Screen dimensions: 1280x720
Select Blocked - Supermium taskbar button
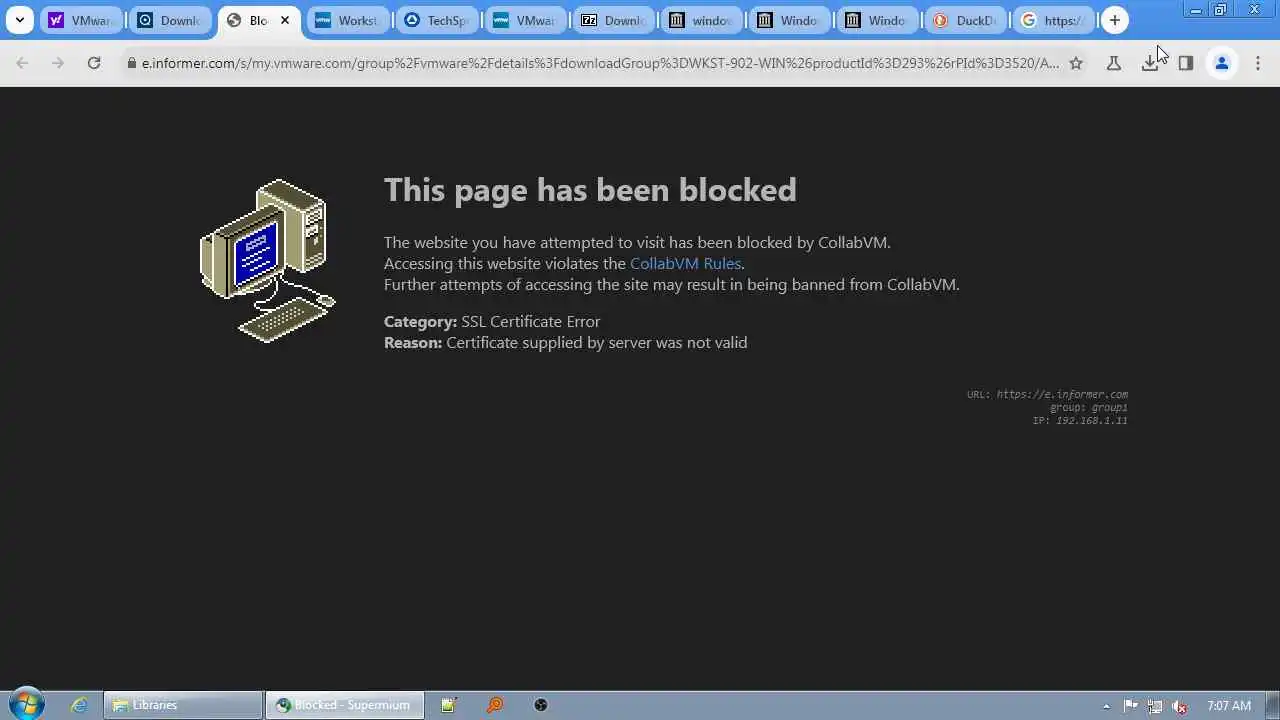click(x=345, y=705)
